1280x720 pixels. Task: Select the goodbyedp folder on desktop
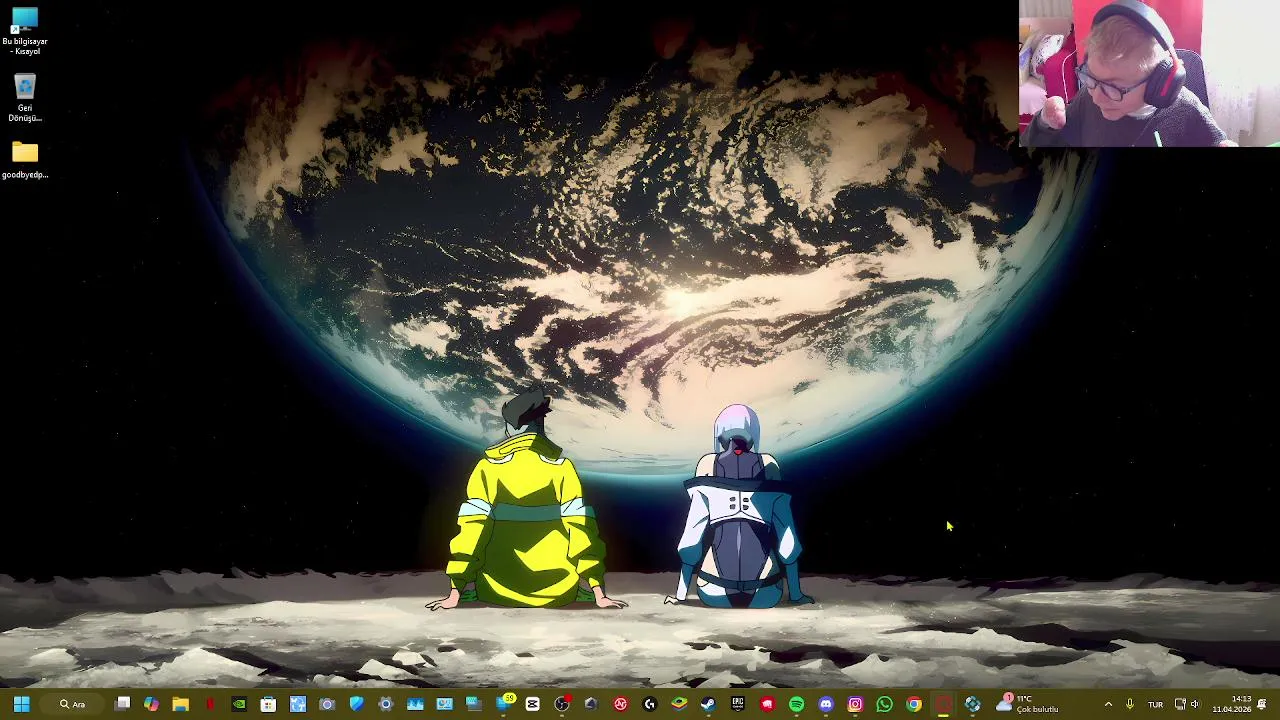[x=25, y=160]
